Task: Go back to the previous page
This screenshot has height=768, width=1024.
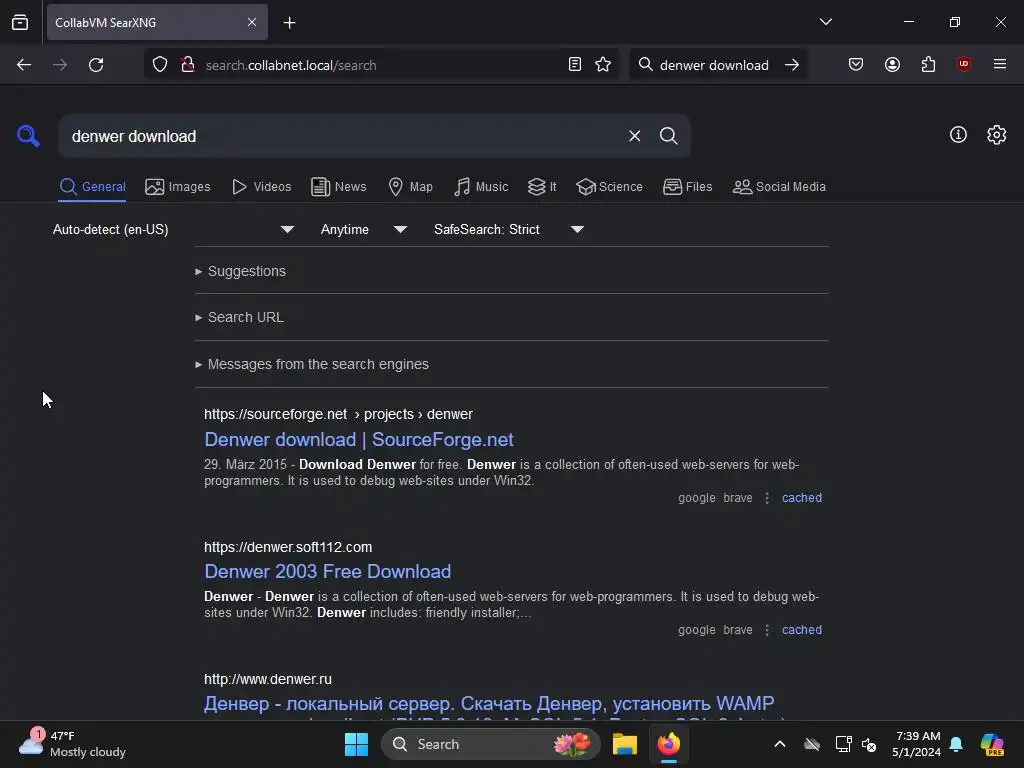Action: click(24, 65)
